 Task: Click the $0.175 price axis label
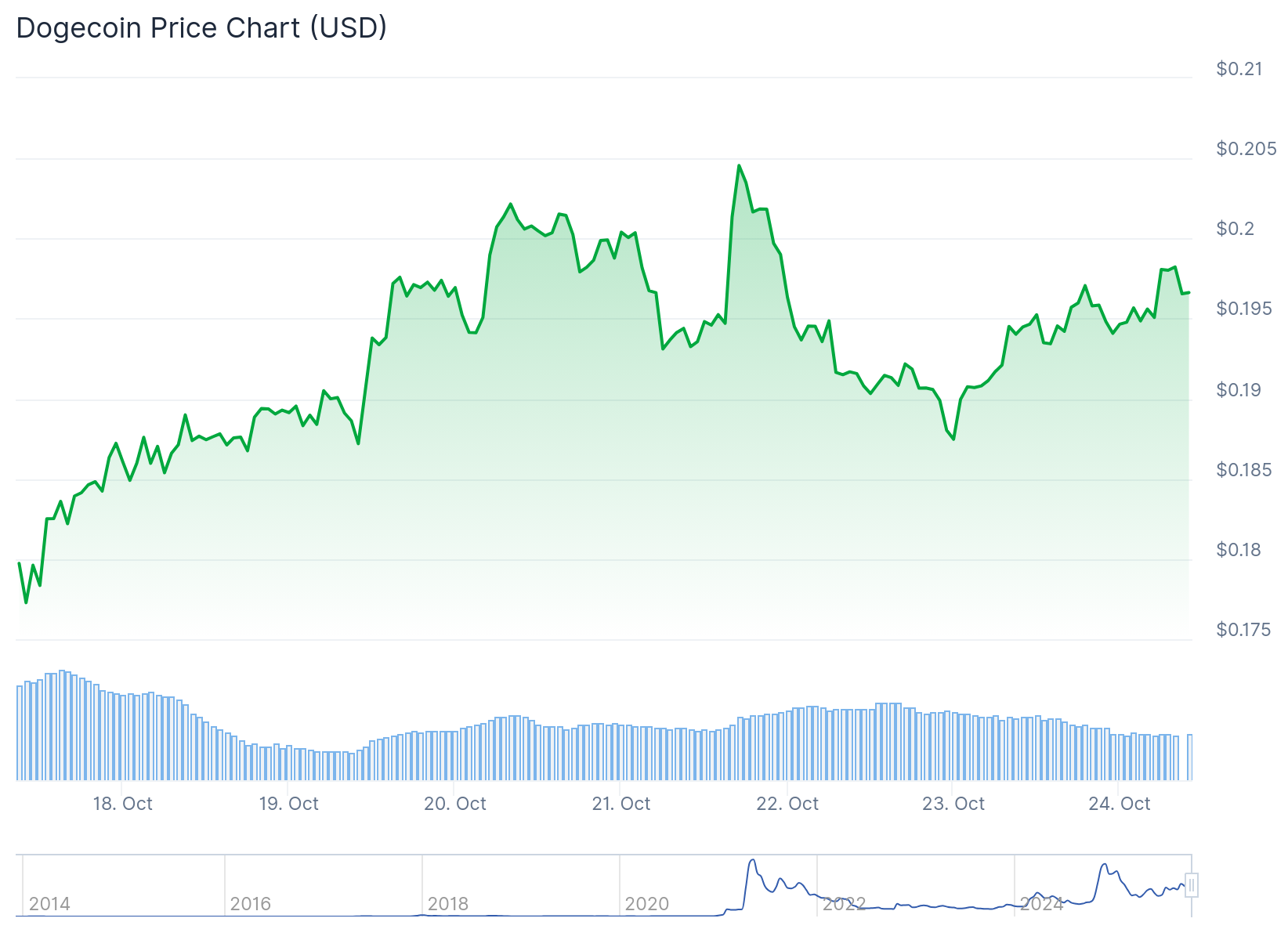click(1243, 630)
